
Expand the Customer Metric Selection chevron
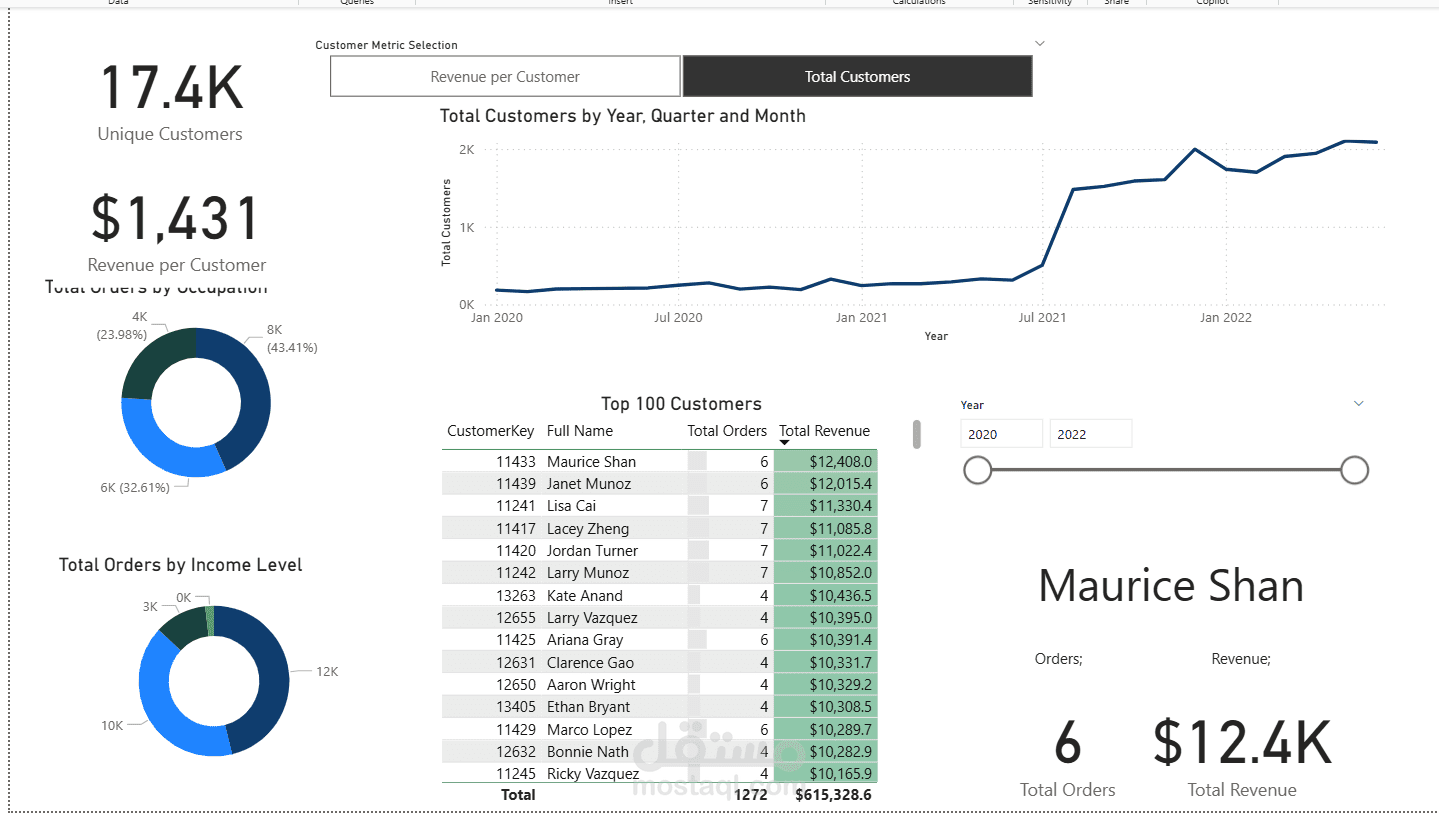[x=1040, y=44]
